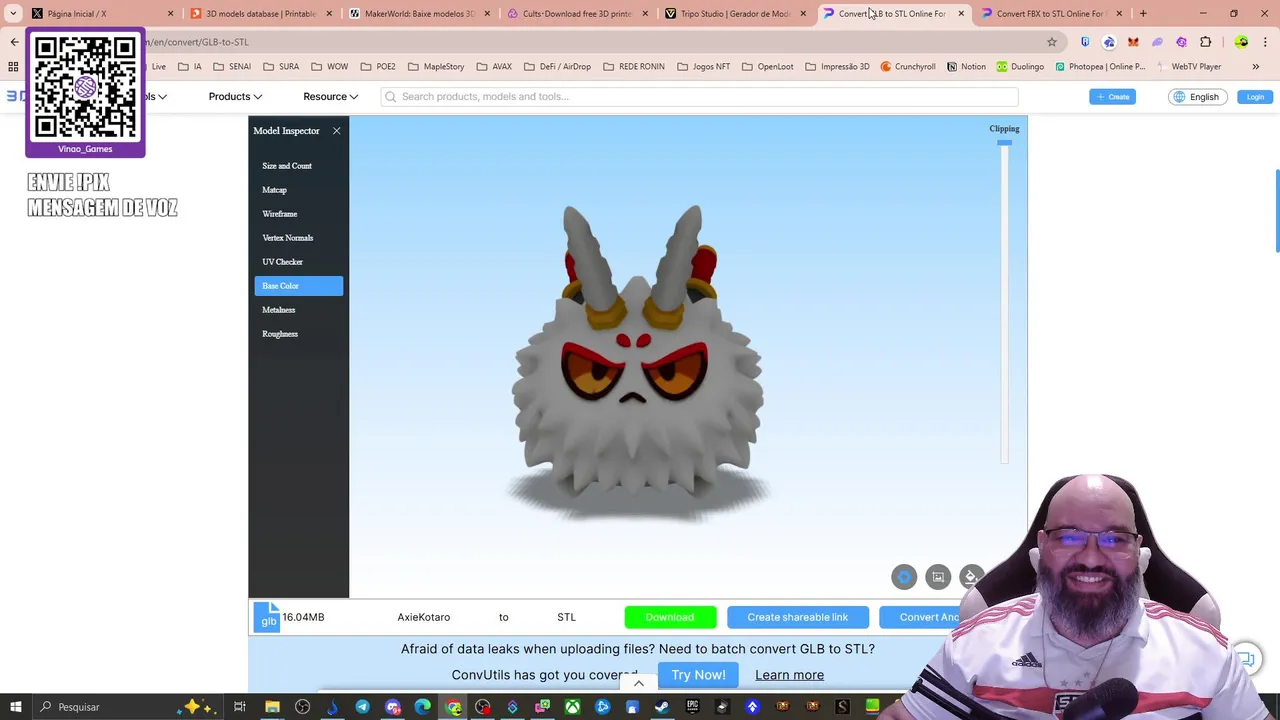
Task: Click the Try Now! button
Action: coord(698,675)
